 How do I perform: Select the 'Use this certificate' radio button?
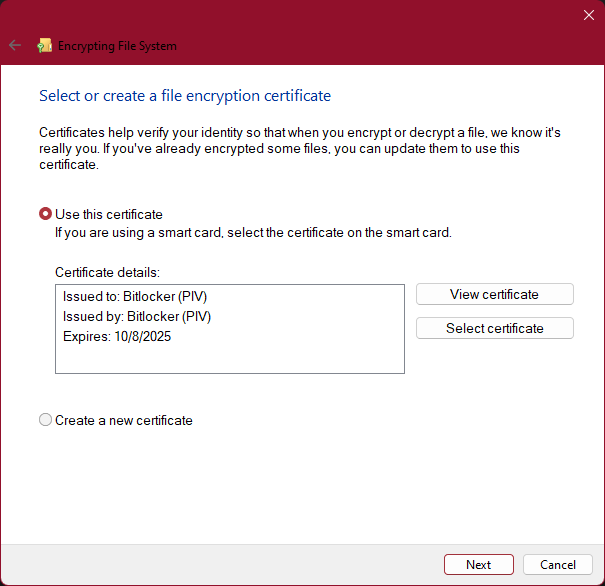(46, 214)
